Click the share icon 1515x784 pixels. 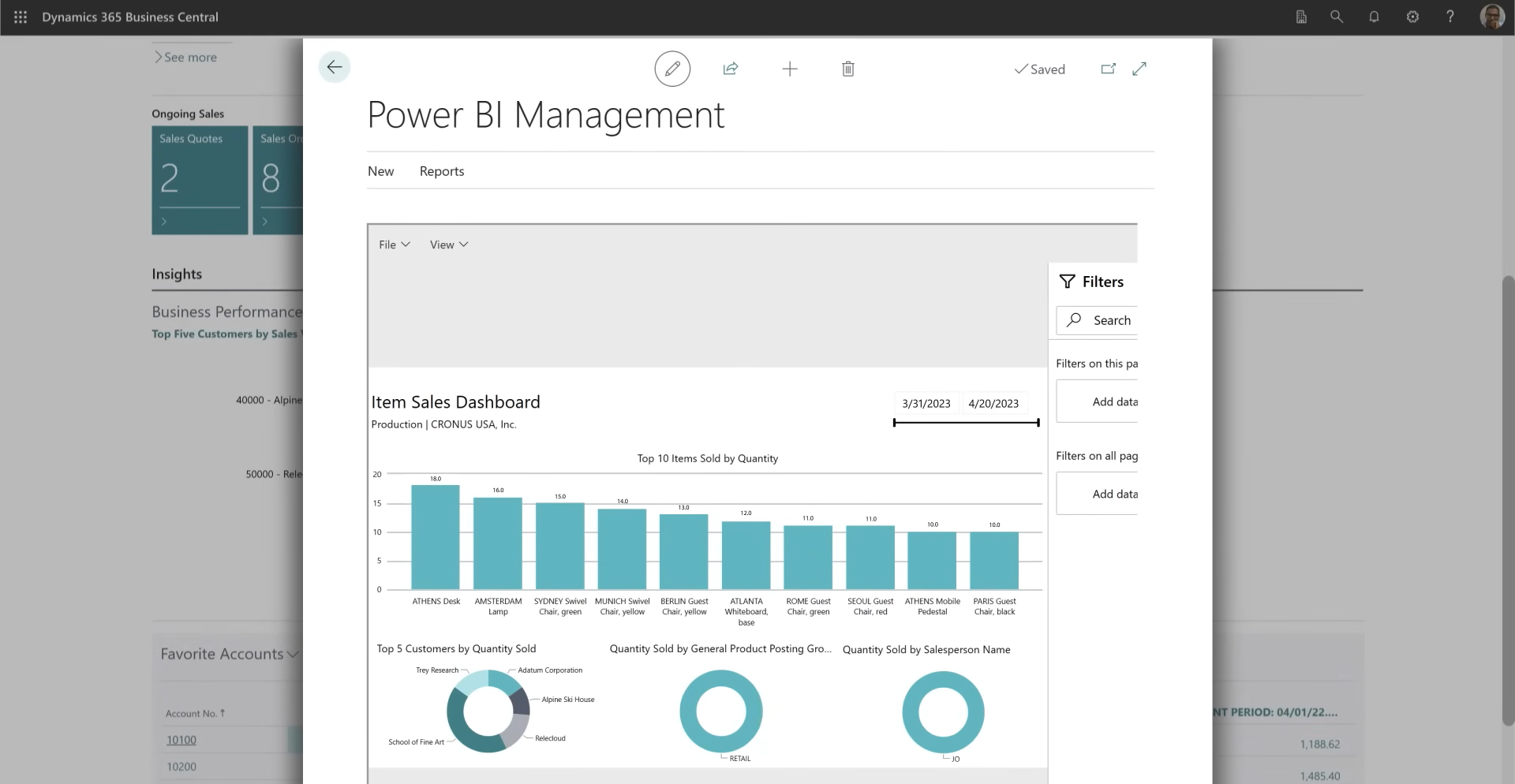731,69
